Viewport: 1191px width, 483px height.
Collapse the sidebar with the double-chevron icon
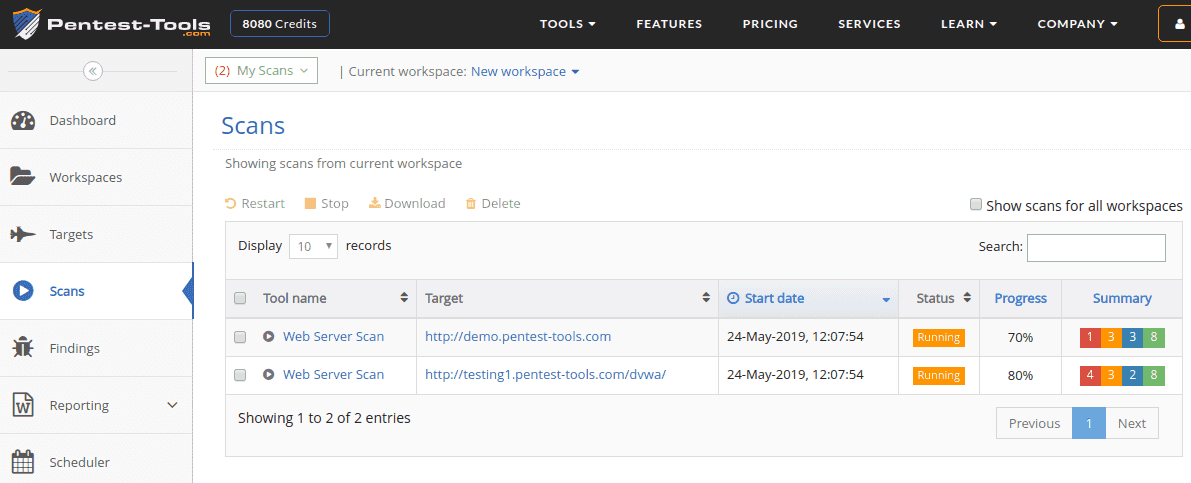tap(92, 71)
